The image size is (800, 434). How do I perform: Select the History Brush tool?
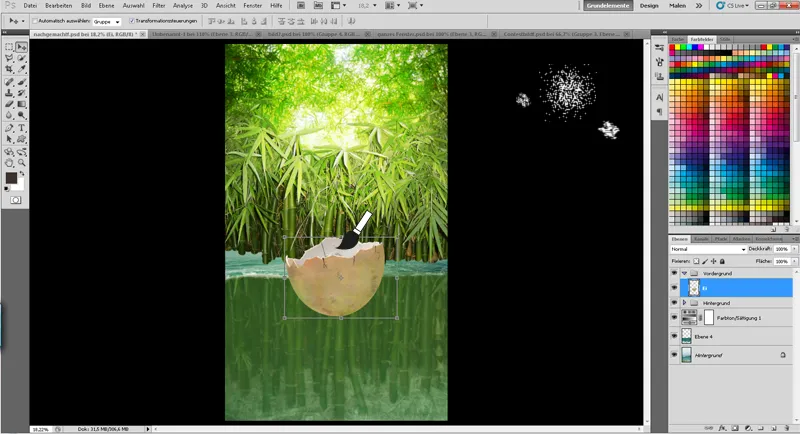coord(21,93)
